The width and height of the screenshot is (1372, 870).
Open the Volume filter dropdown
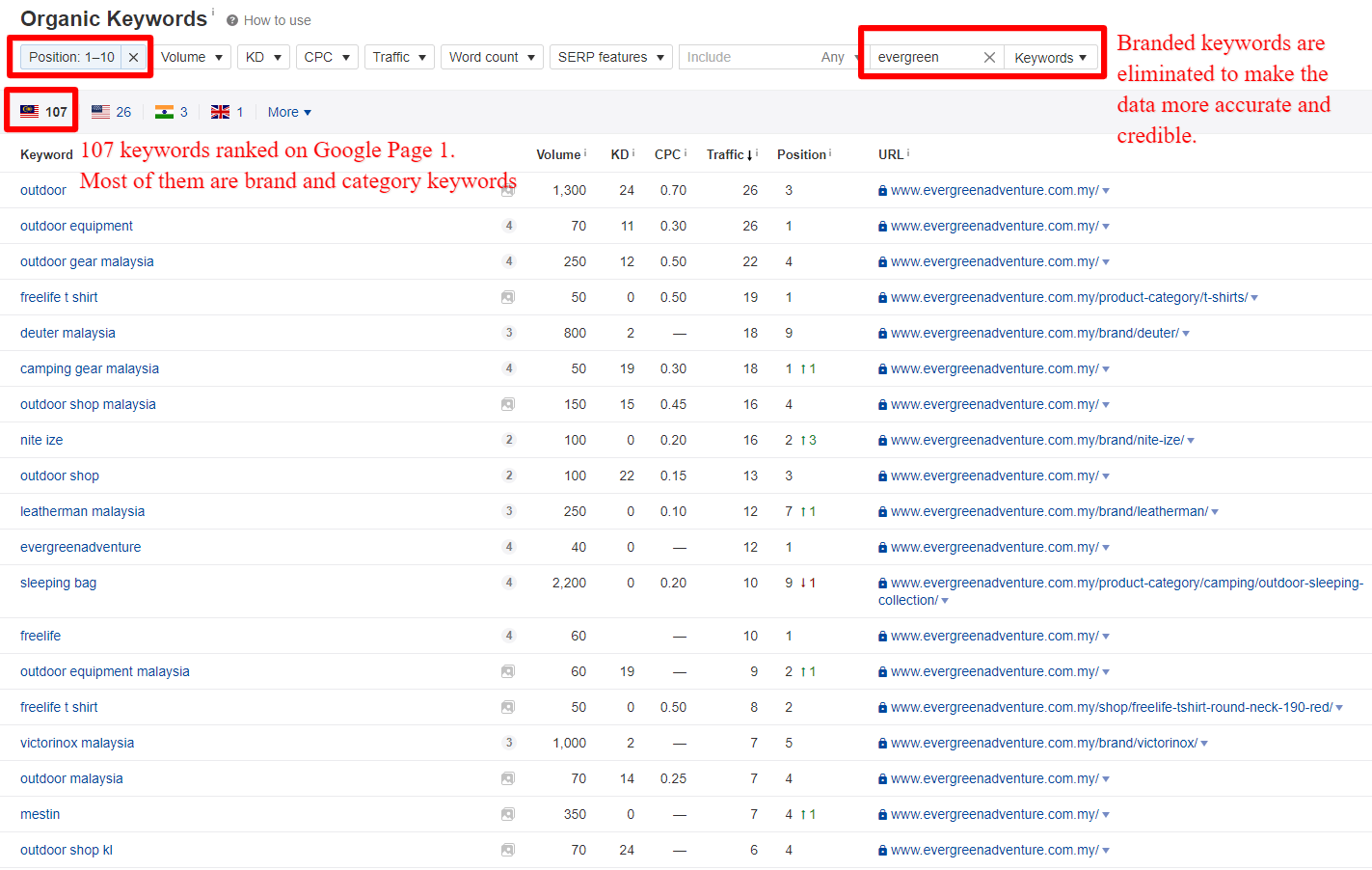pyautogui.click(x=192, y=57)
